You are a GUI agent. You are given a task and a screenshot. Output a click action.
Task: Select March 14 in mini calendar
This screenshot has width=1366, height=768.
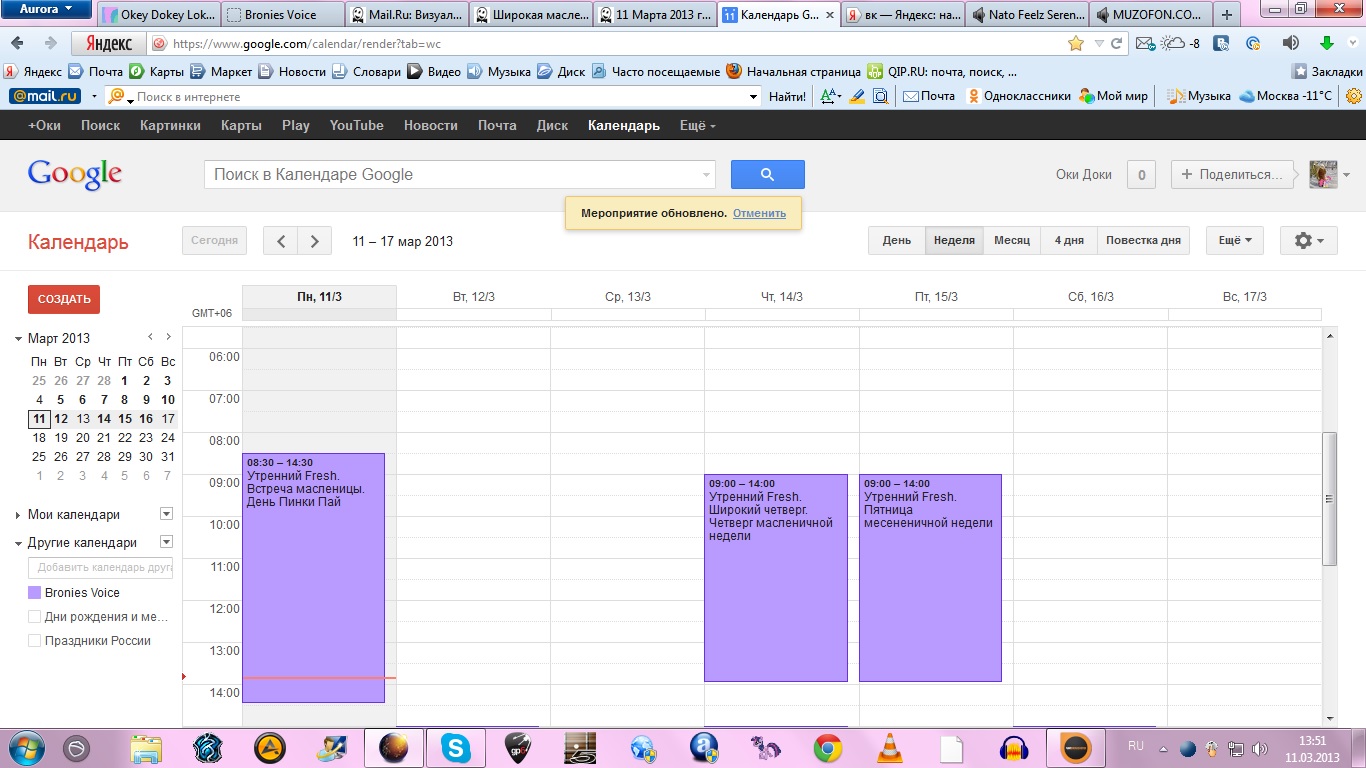(104, 419)
